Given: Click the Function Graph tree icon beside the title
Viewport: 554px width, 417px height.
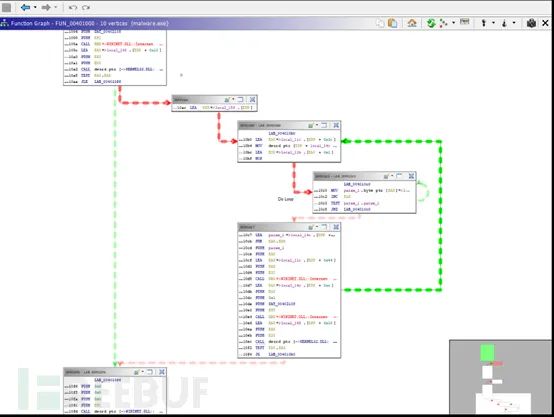Looking at the screenshot, I should pos(4,23).
